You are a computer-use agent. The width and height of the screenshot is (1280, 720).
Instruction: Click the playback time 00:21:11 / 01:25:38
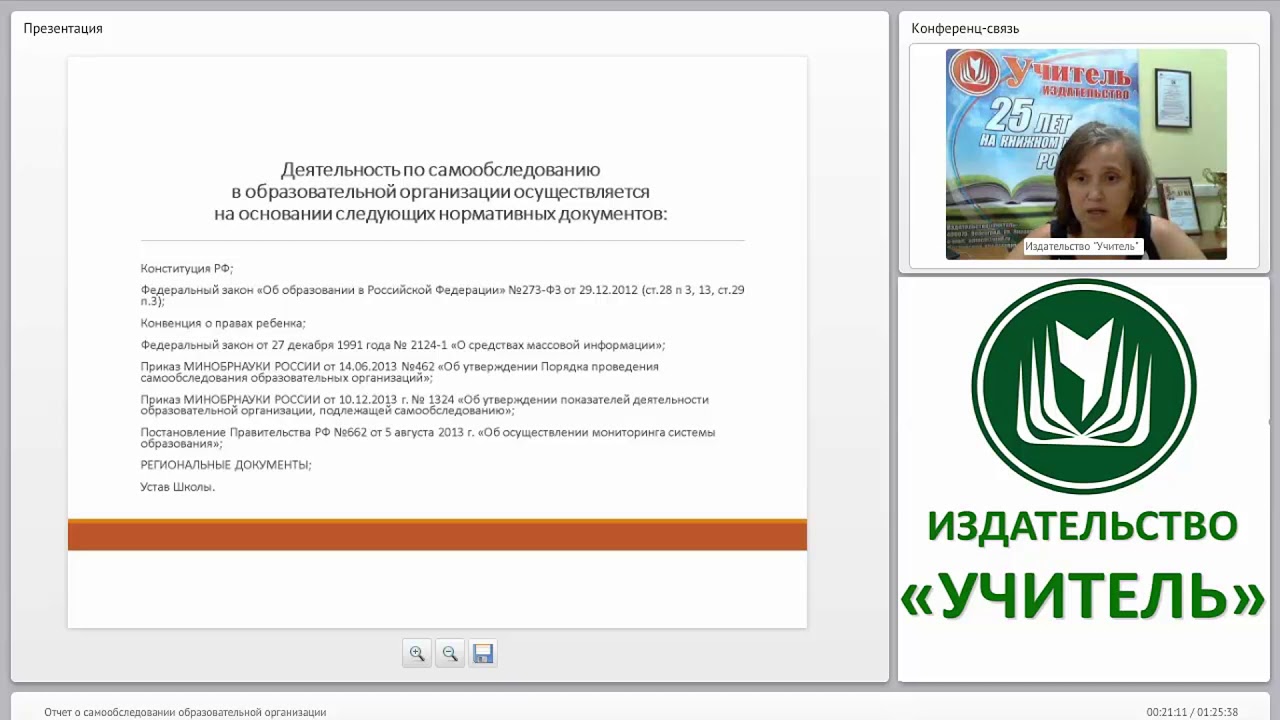point(1192,712)
